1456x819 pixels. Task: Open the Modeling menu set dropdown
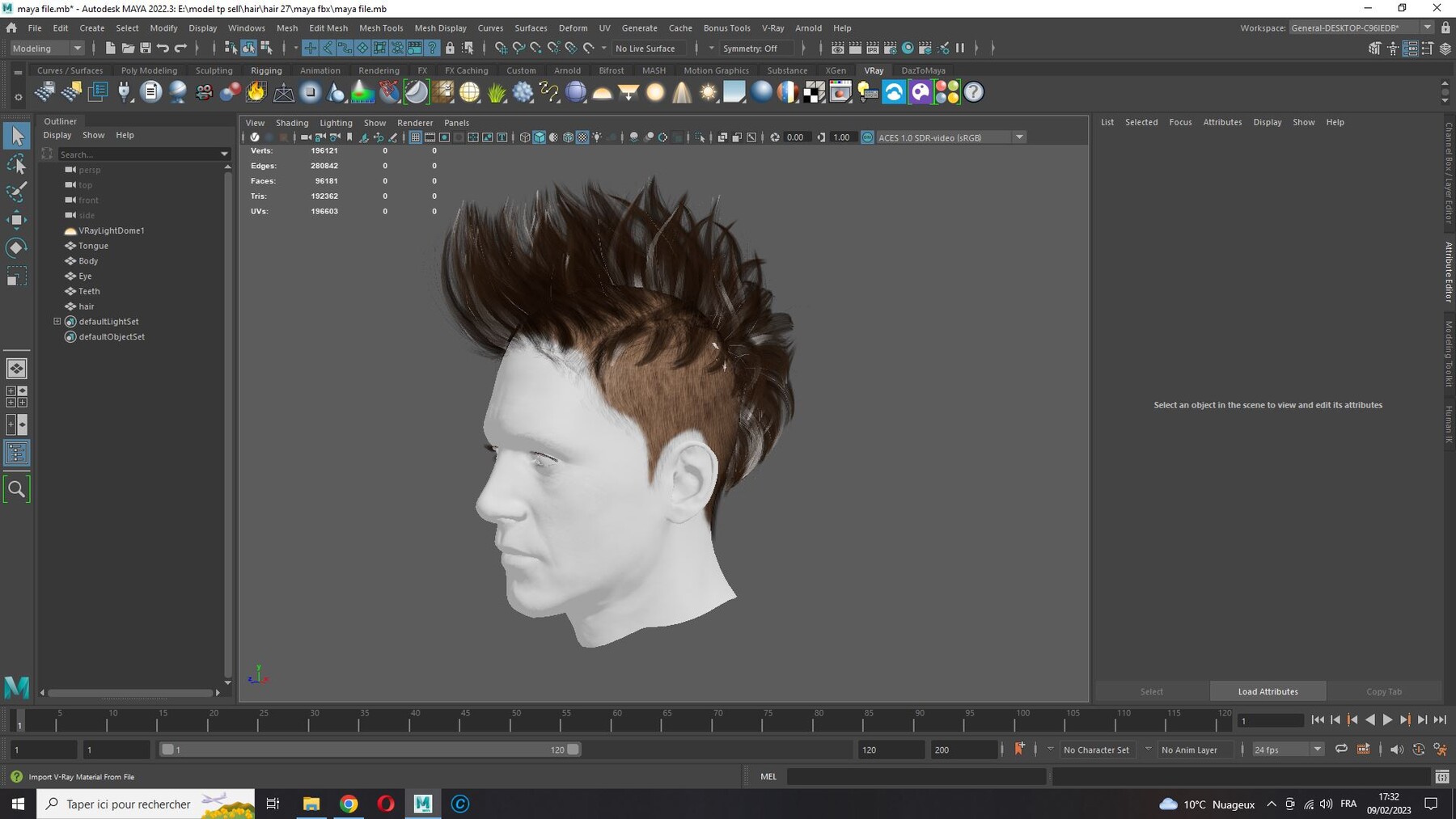coord(47,49)
